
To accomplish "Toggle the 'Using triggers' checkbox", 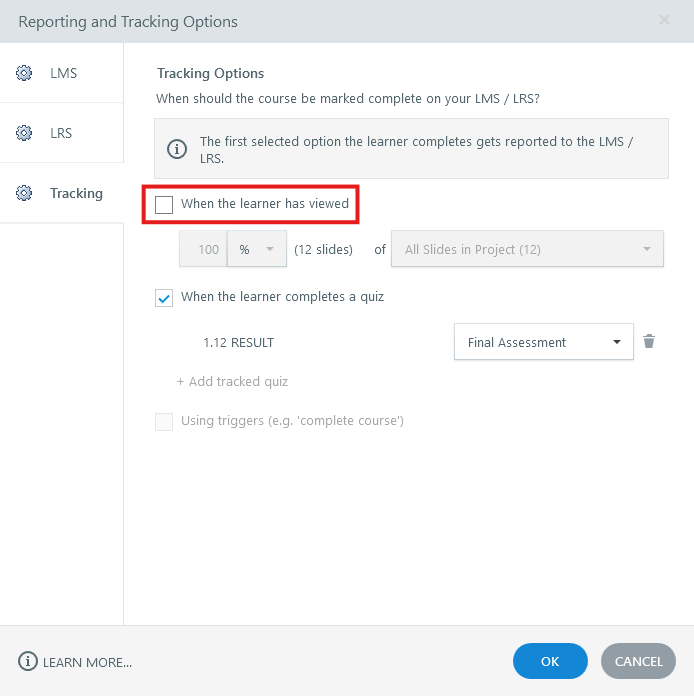I will pos(165,421).
